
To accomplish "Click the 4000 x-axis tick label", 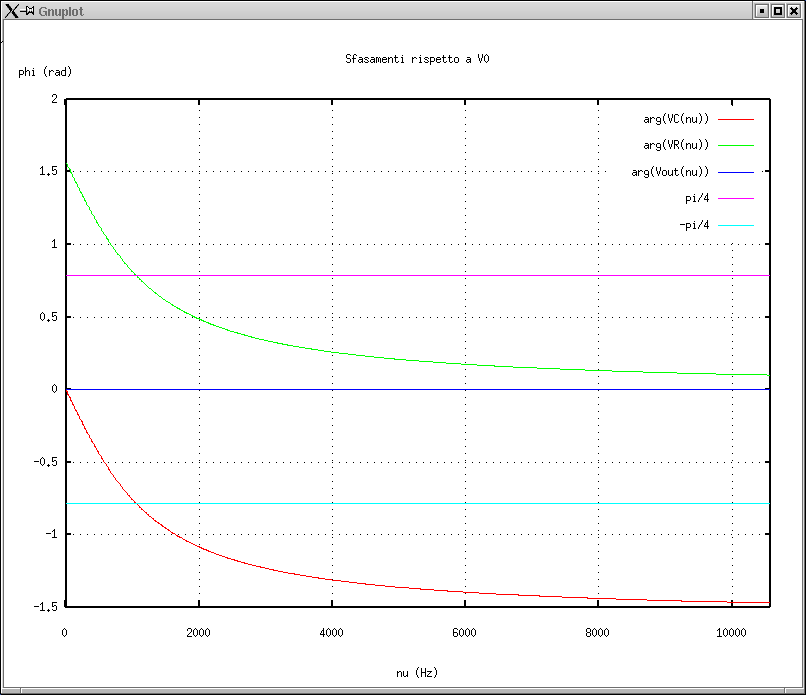I will pos(331,632).
